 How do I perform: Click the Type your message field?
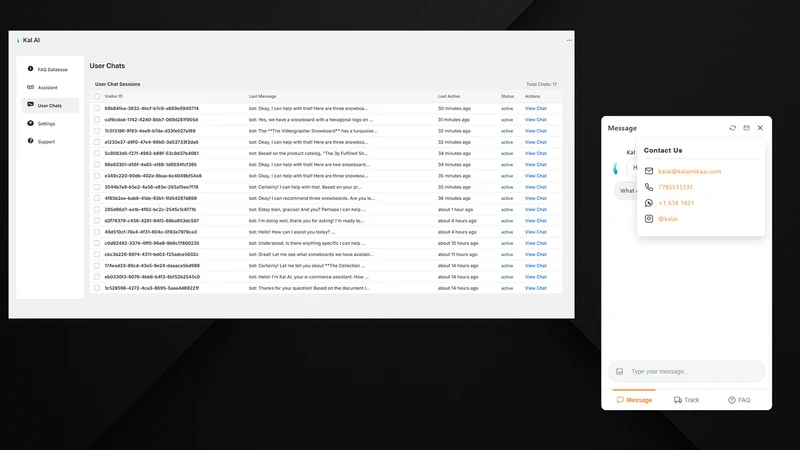click(x=686, y=371)
